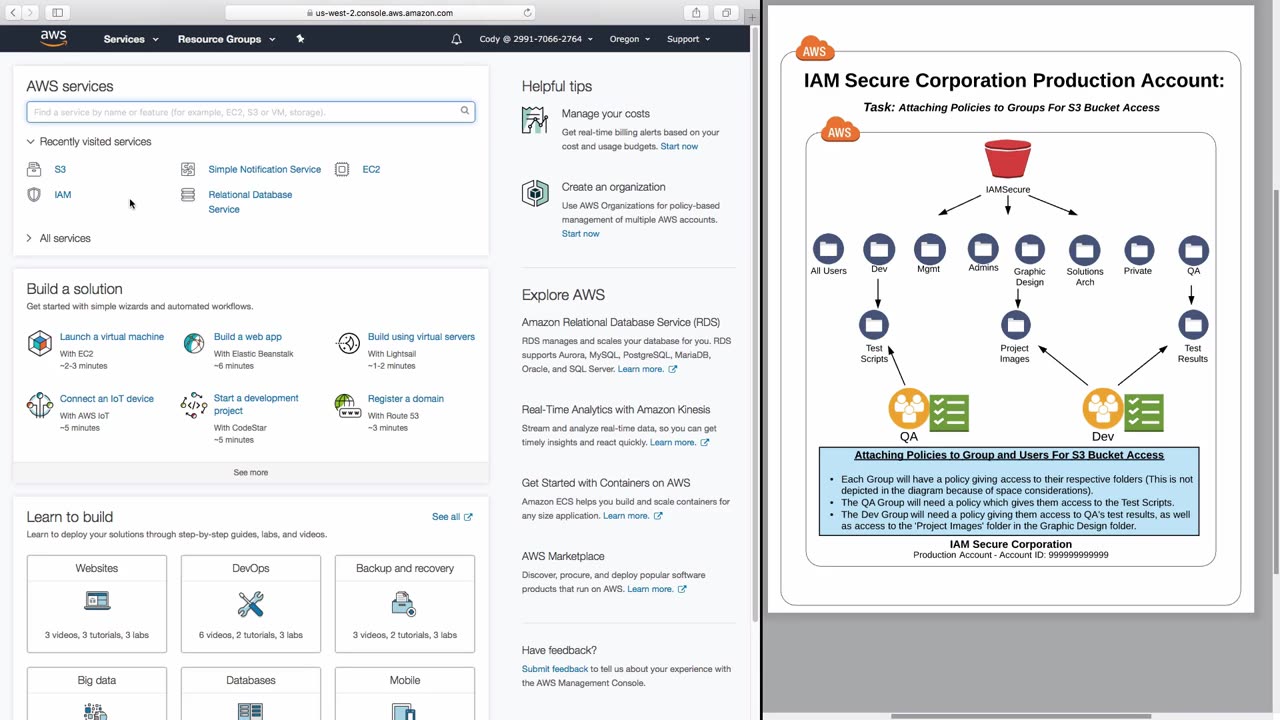Open the Oregon region dropdown
1280x720 pixels.
630,39
